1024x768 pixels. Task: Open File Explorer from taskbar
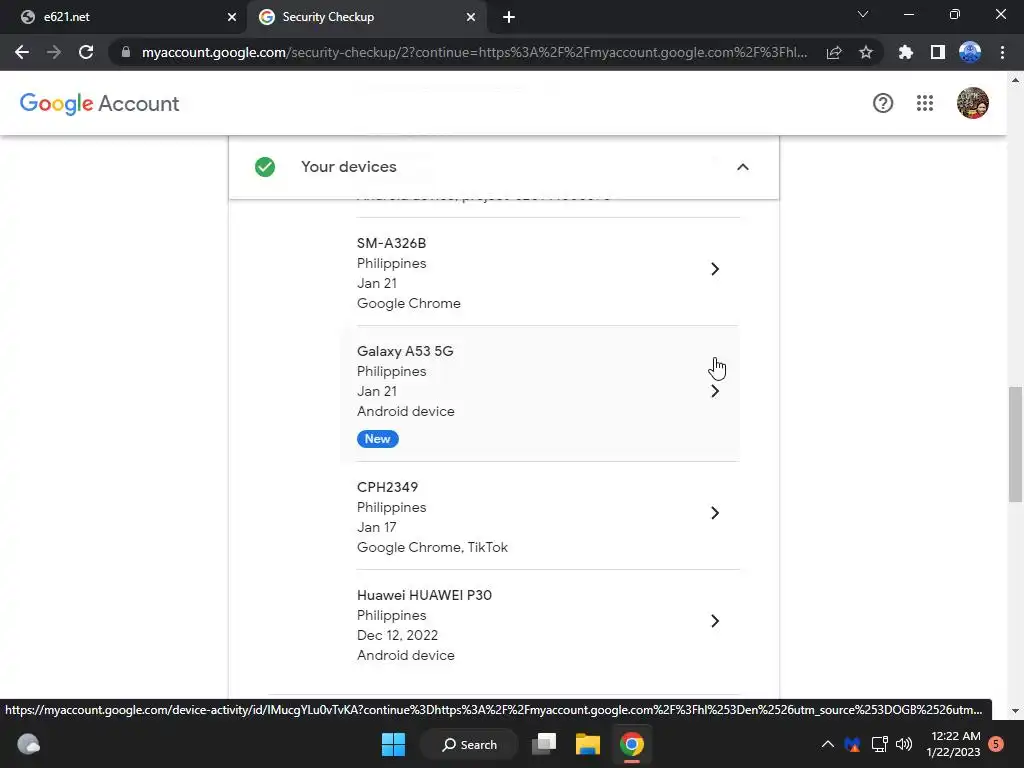pos(588,744)
